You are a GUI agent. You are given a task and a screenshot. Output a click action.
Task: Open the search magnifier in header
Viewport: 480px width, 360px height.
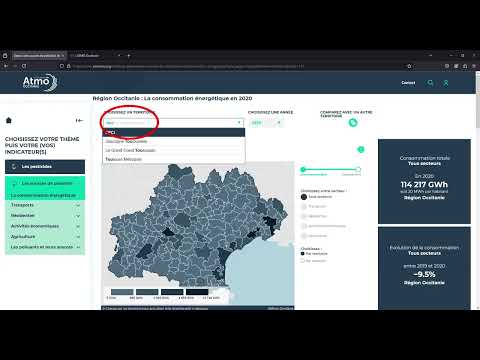pyautogui.click(x=431, y=83)
